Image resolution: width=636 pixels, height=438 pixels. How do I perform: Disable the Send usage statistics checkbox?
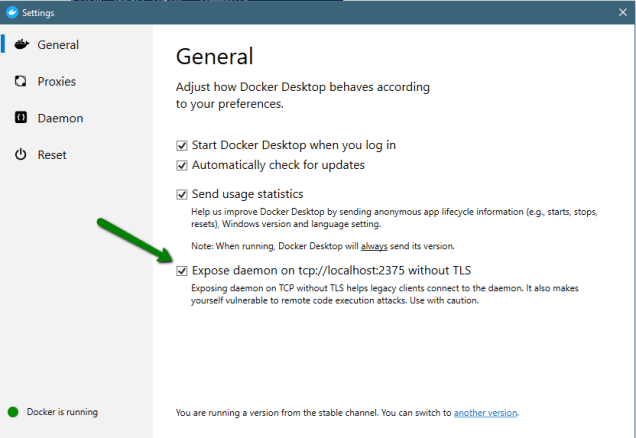[182, 194]
